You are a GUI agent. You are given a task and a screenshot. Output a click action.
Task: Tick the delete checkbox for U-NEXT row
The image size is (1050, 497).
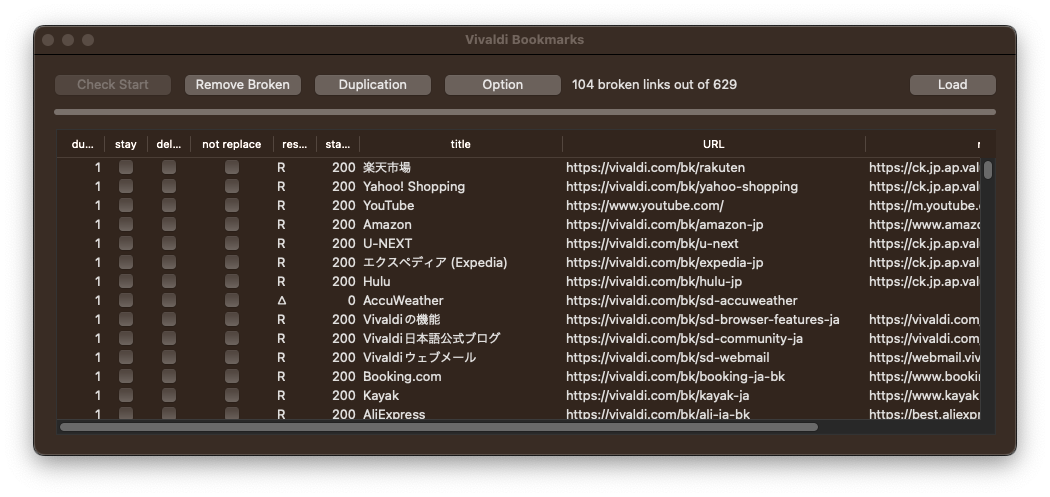point(169,242)
